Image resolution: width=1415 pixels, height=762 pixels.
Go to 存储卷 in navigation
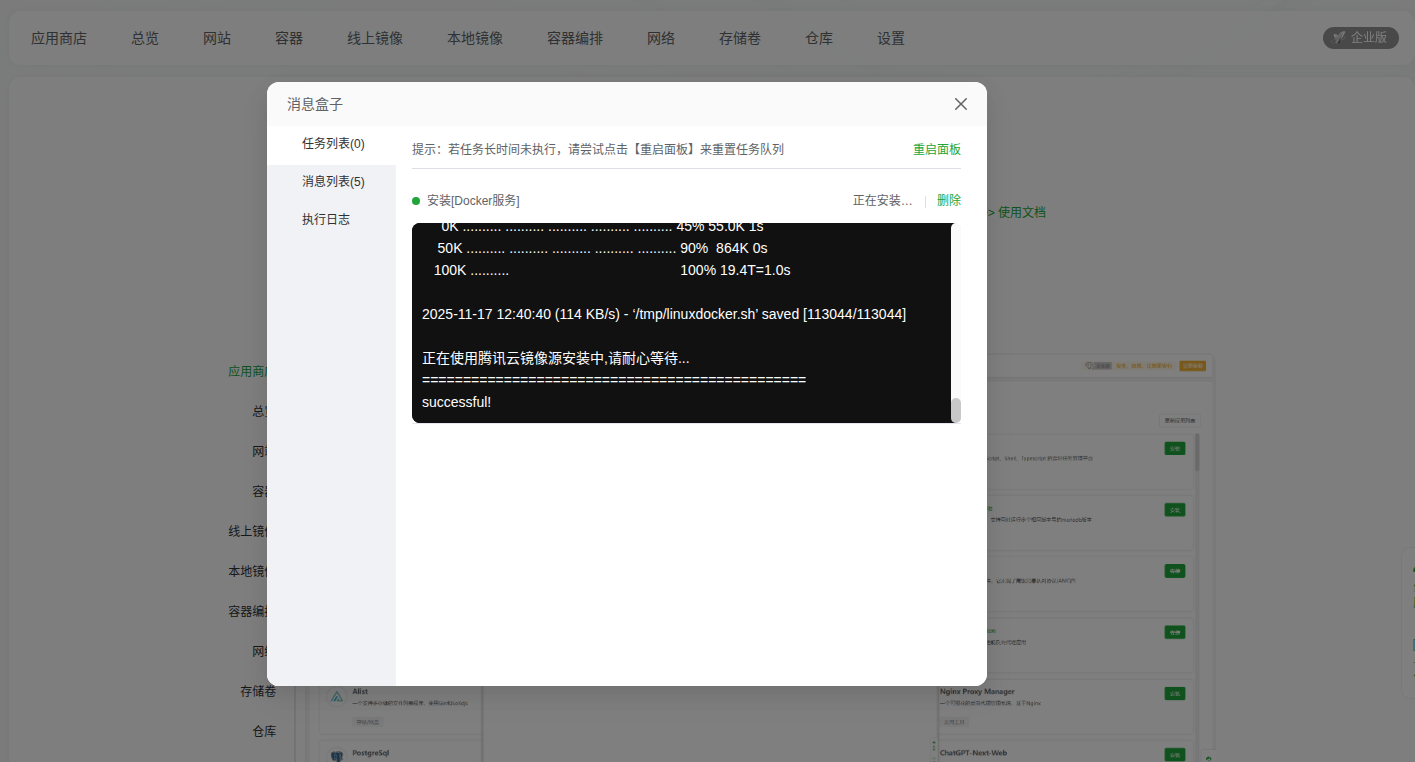pyautogui.click(x=740, y=39)
